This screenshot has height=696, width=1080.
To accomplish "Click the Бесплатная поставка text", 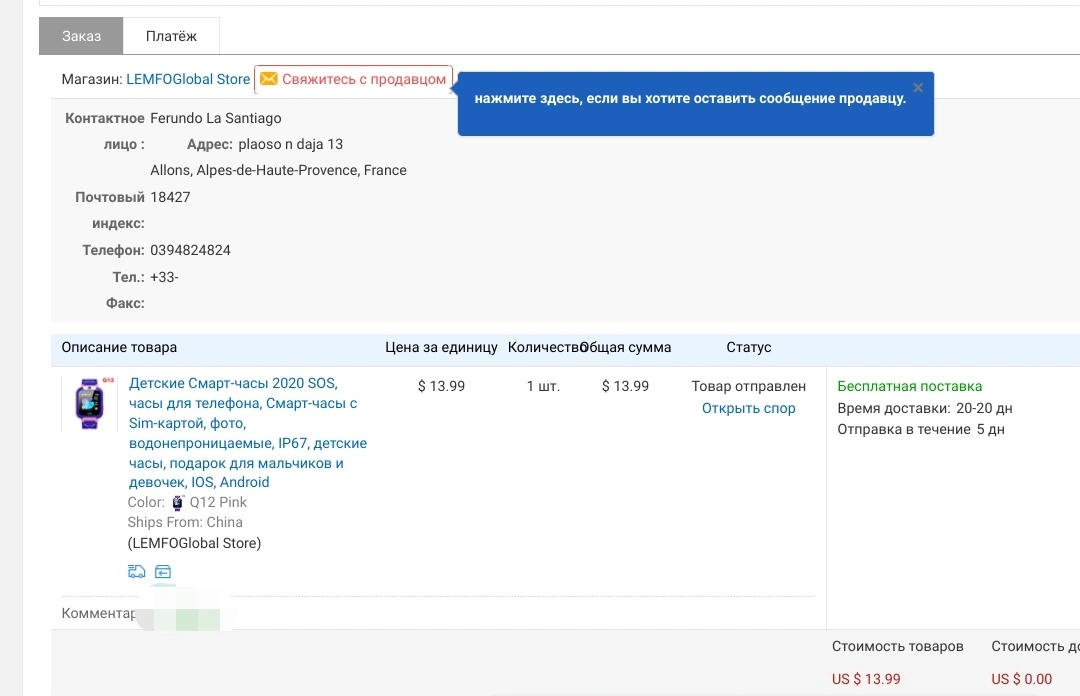I will pyautogui.click(x=909, y=387).
